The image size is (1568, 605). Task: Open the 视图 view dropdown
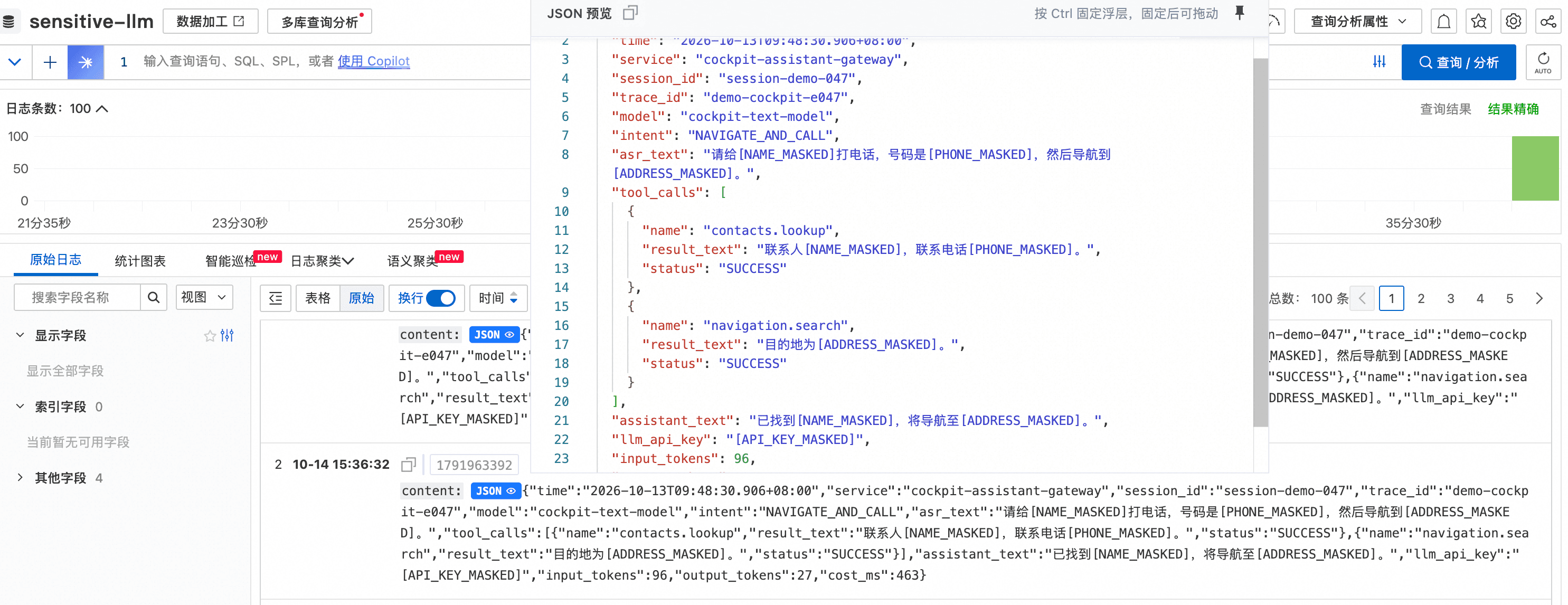[204, 297]
